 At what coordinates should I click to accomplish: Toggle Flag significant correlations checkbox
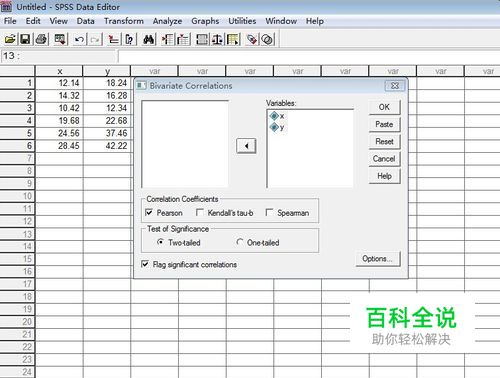coord(145,264)
